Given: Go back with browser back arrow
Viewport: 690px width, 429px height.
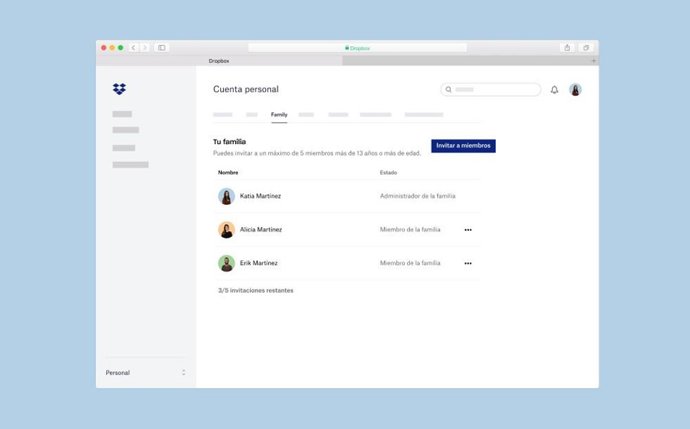Looking at the screenshot, I should click(x=133, y=48).
